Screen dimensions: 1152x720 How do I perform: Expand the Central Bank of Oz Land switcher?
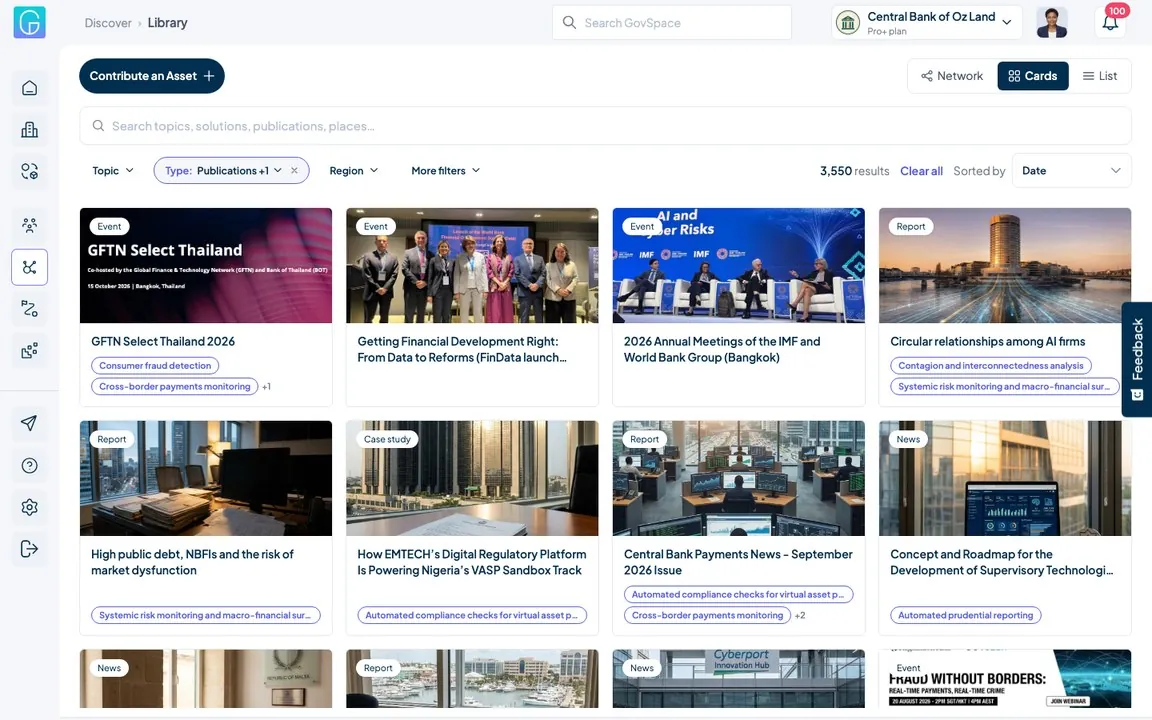[929, 23]
